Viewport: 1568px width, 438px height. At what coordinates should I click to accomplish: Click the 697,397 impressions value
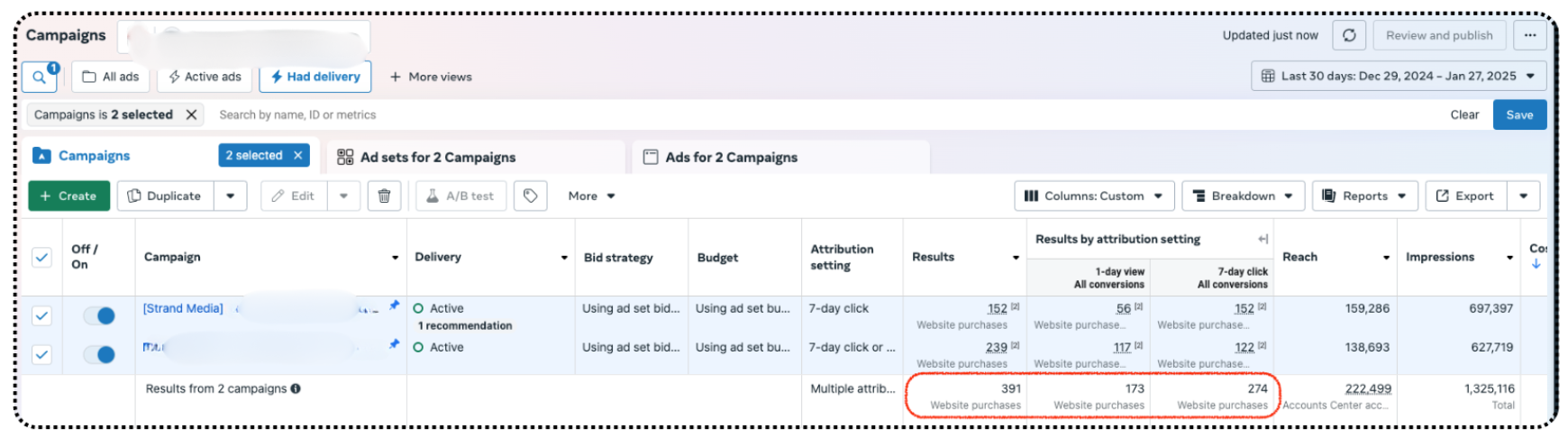[x=1491, y=308]
